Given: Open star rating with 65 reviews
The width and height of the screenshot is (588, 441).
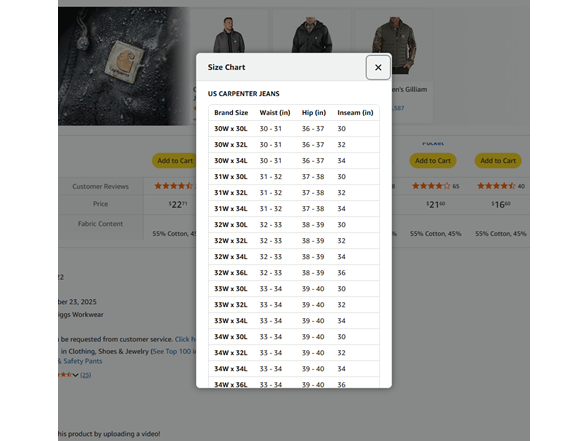Looking at the screenshot, I should pos(435,186).
